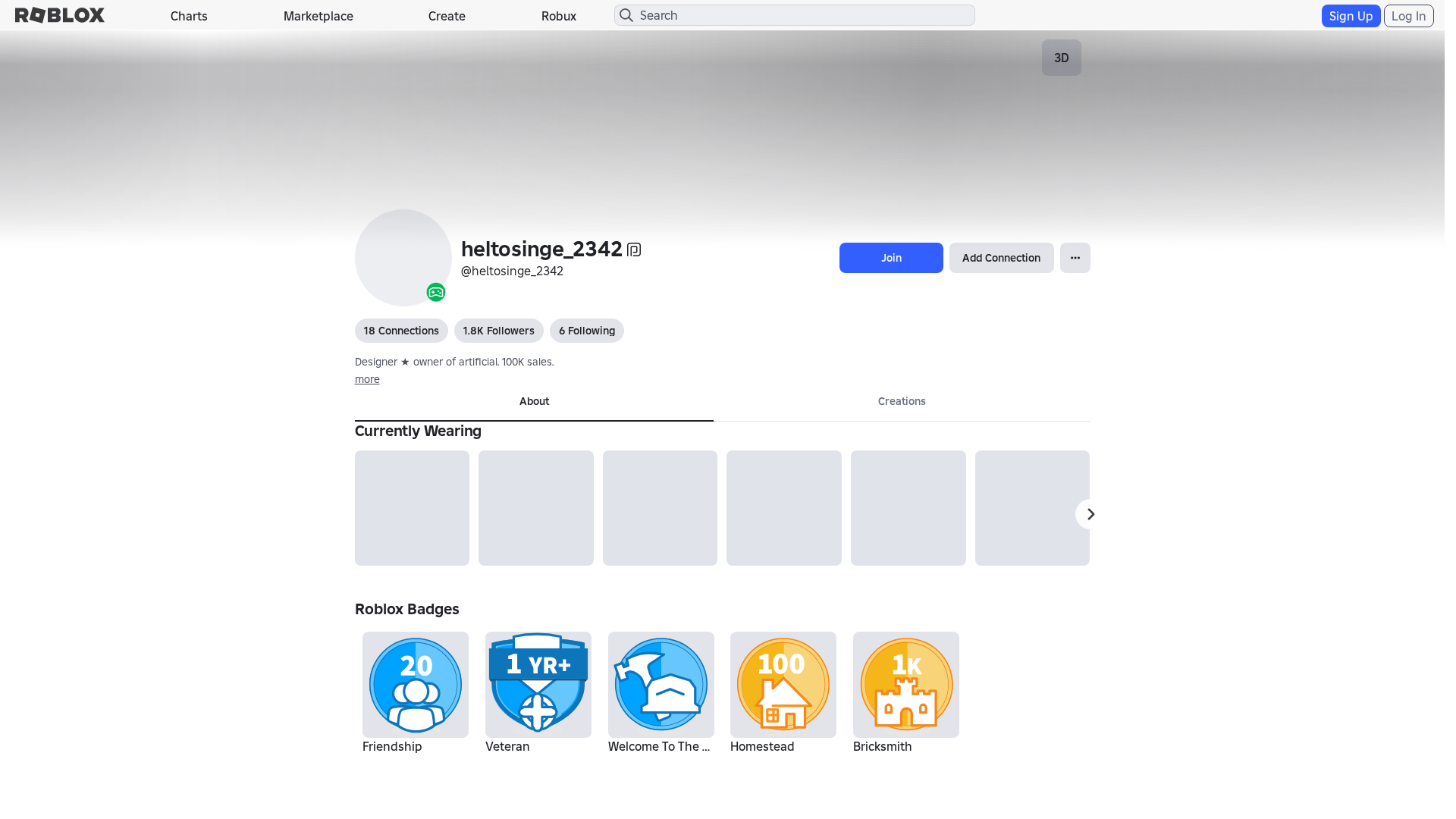This screenshot has height=819, width=1456.
Task: Click the Roblox Badges heading
Action: click(407, 609)
